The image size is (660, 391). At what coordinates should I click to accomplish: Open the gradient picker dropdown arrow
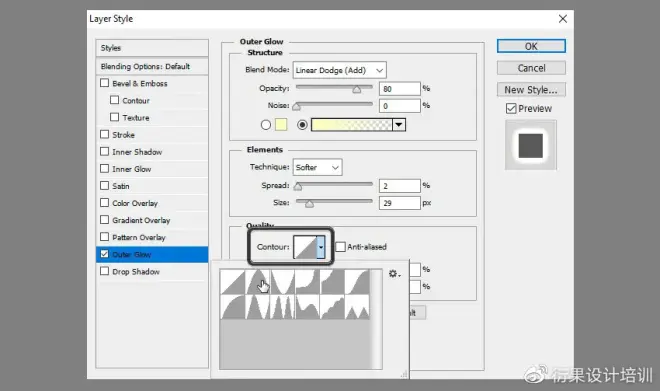pyautogui.click(x=399, y=125)
